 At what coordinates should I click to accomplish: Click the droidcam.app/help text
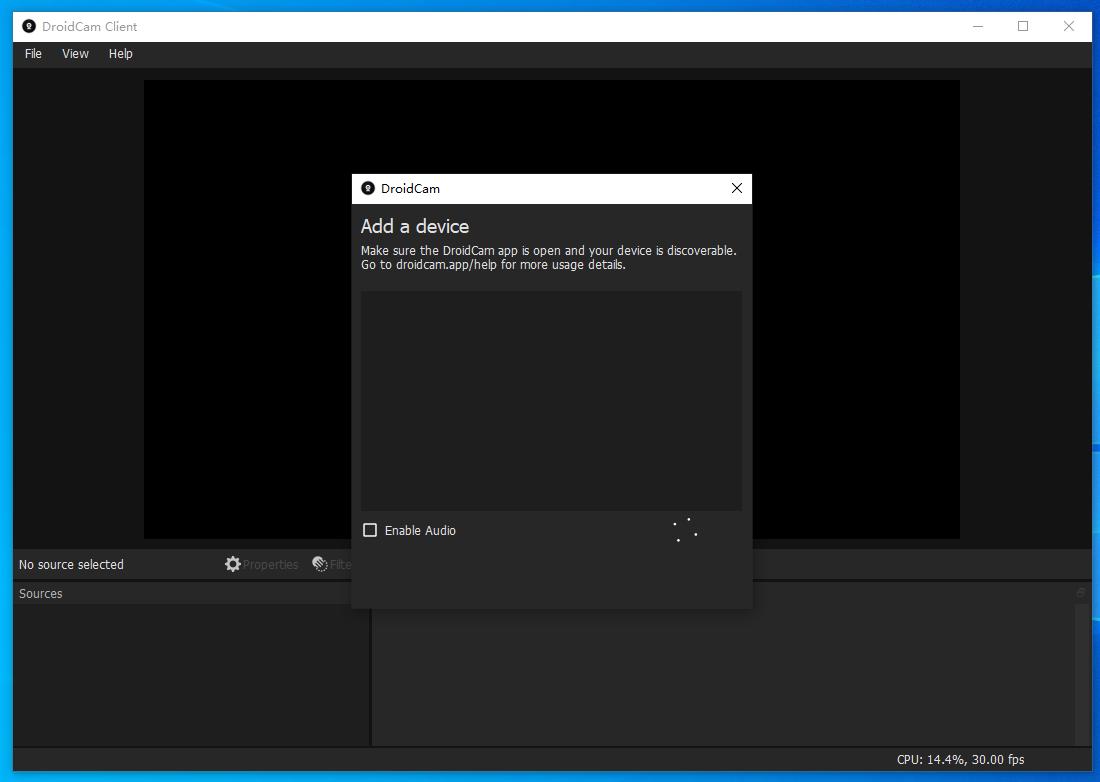coord(446,265)
